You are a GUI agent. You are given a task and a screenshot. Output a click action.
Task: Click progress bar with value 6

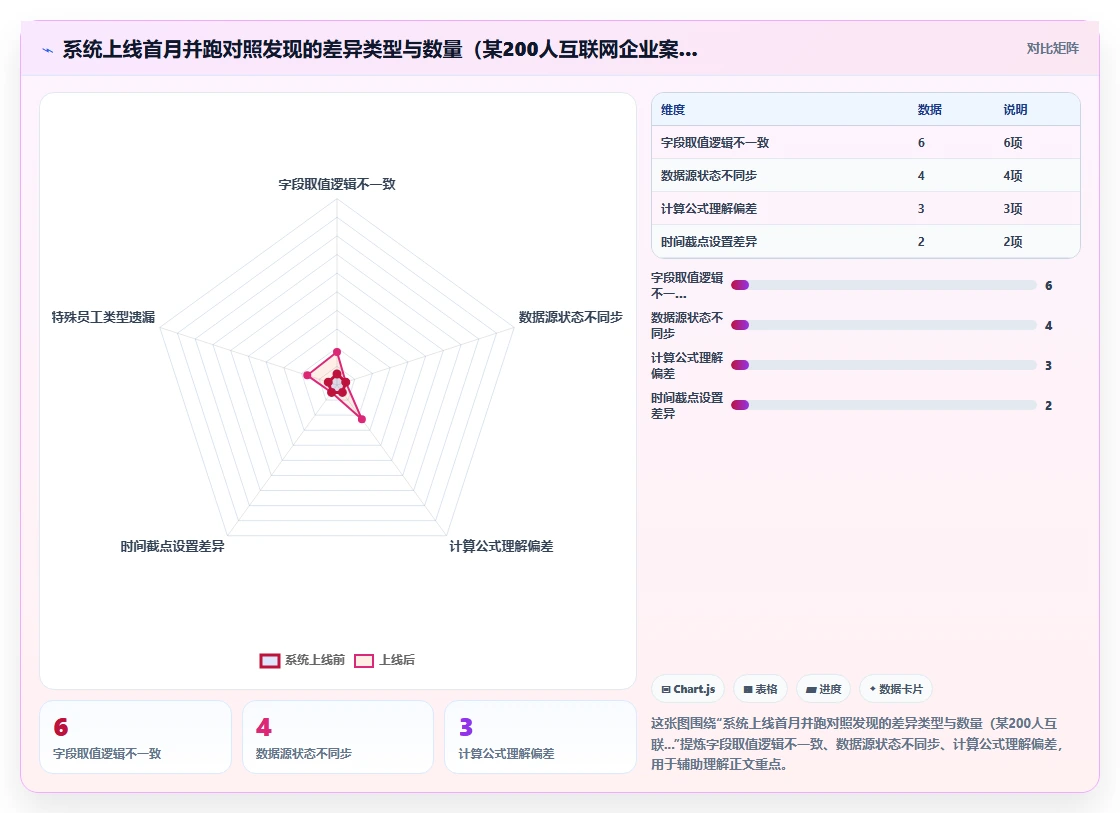(x=884, y=285)
